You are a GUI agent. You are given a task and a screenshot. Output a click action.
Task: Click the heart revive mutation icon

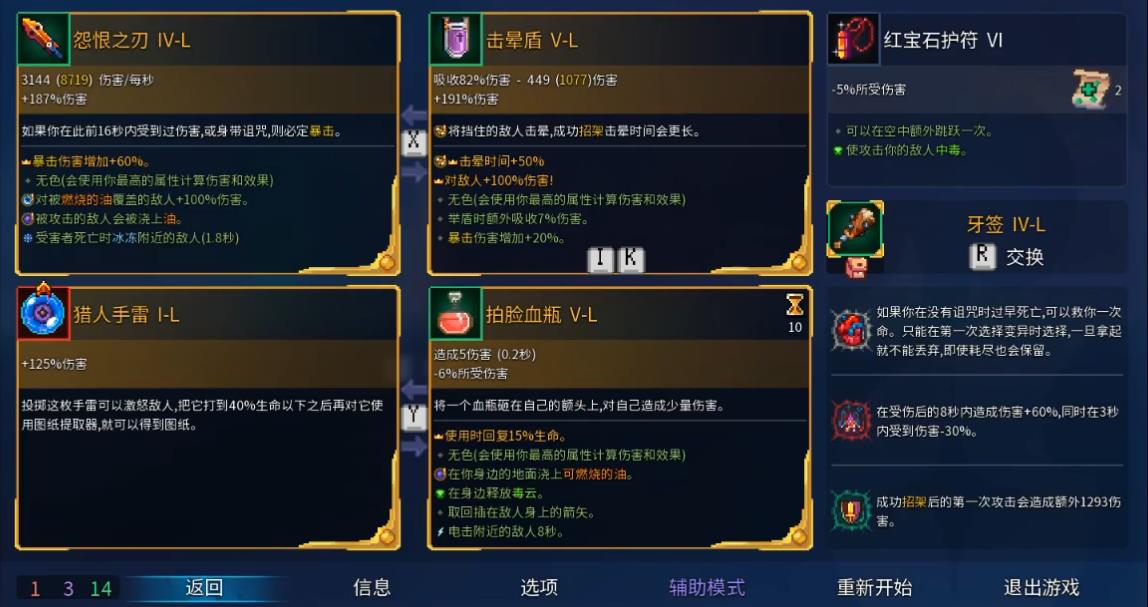coord(850,330)
